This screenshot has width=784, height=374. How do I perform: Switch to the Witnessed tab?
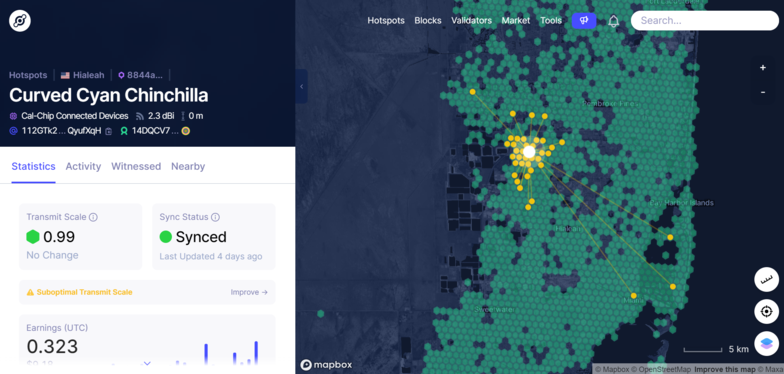pos(136,166)
